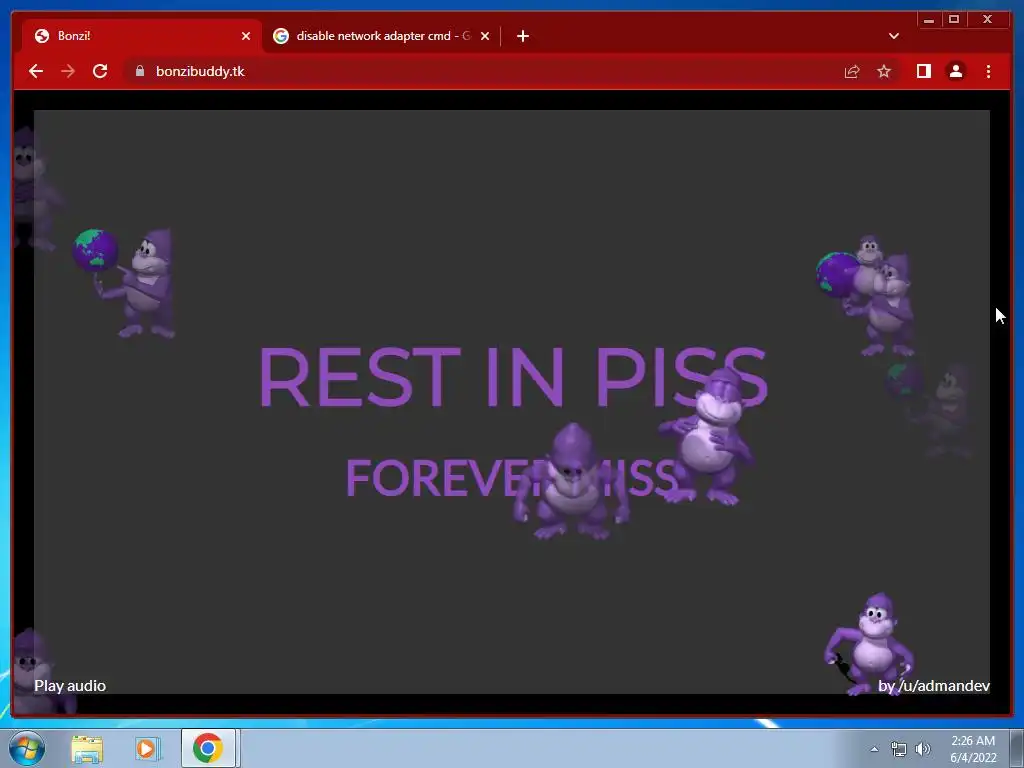This screenshot has height=768, width=1024.
Task: Close the Chrome window
Action: (988, 20)
